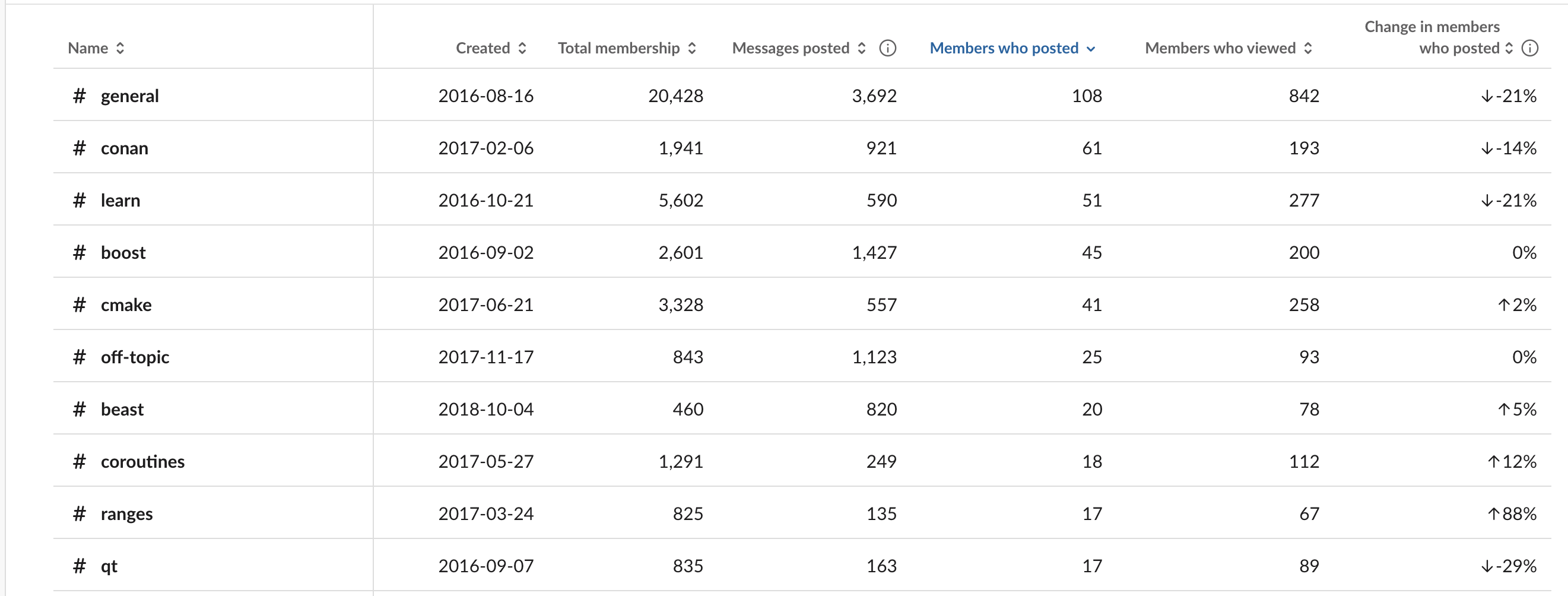The height and width of the screenshot is (596, 1568).
Task: Click the hash icon for boost channel
Action: click(x=79, y=253)
